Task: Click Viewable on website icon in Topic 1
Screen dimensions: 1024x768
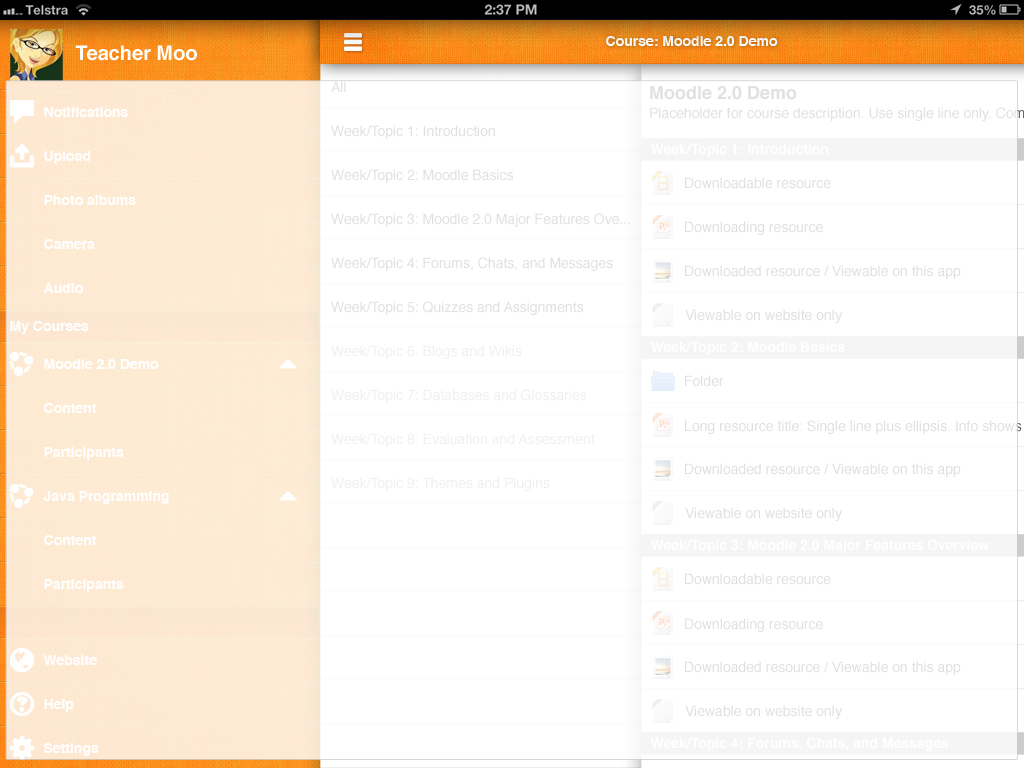Action: [662, 315]
